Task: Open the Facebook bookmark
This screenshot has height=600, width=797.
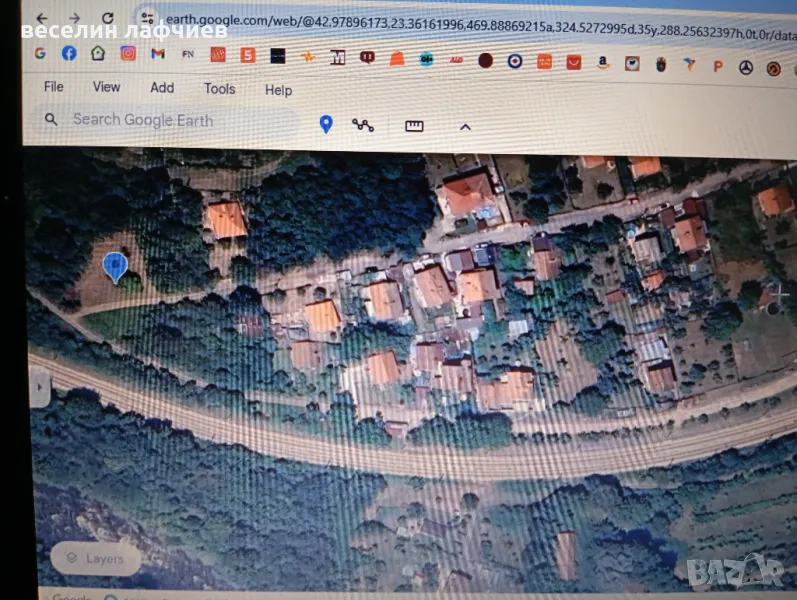Action: (69, 53)
